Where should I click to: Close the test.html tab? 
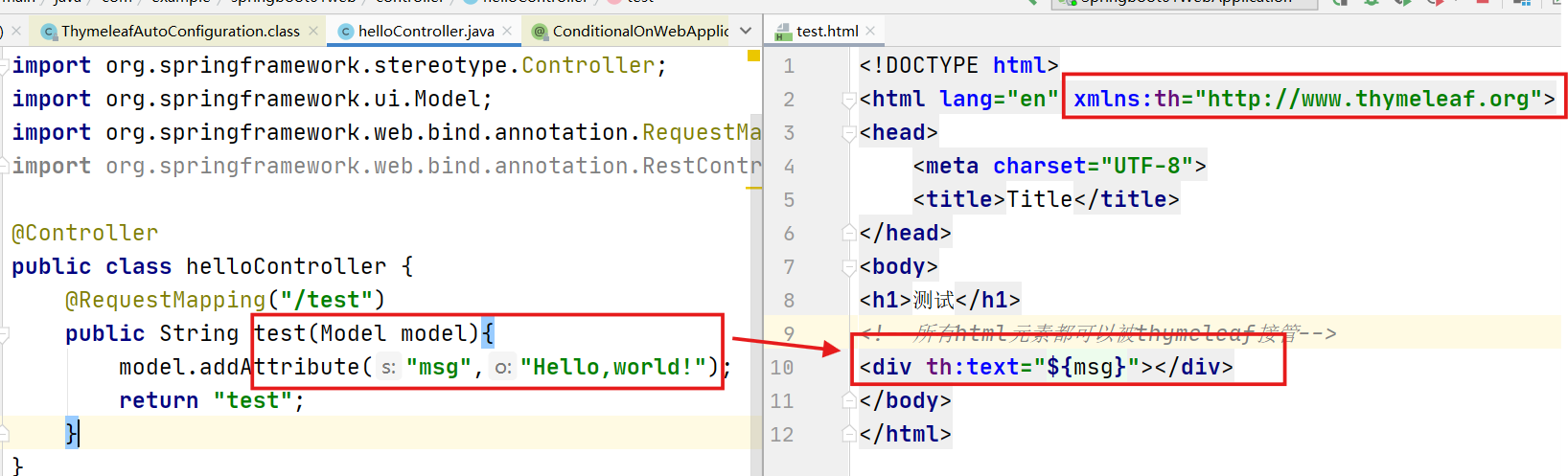tap(870, 31)
